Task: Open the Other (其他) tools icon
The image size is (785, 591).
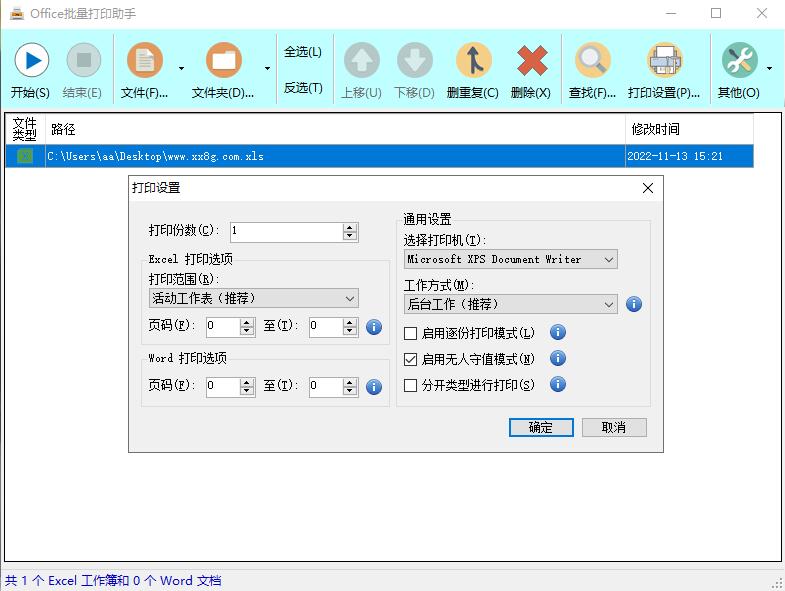Action: tap(739, 61)
